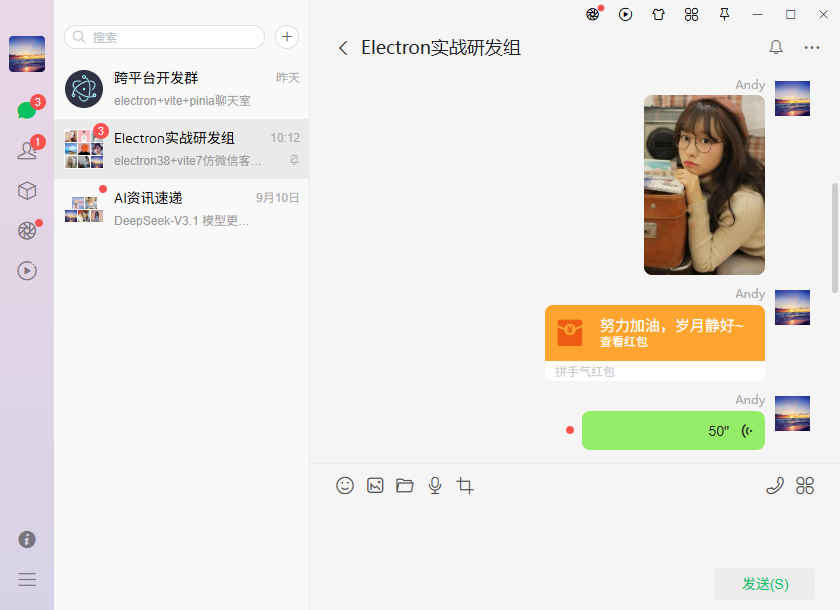The height and width of the screenshot is (610, 840).
Task: Click the plus button next to search
Action: click(x=287, y=37)
